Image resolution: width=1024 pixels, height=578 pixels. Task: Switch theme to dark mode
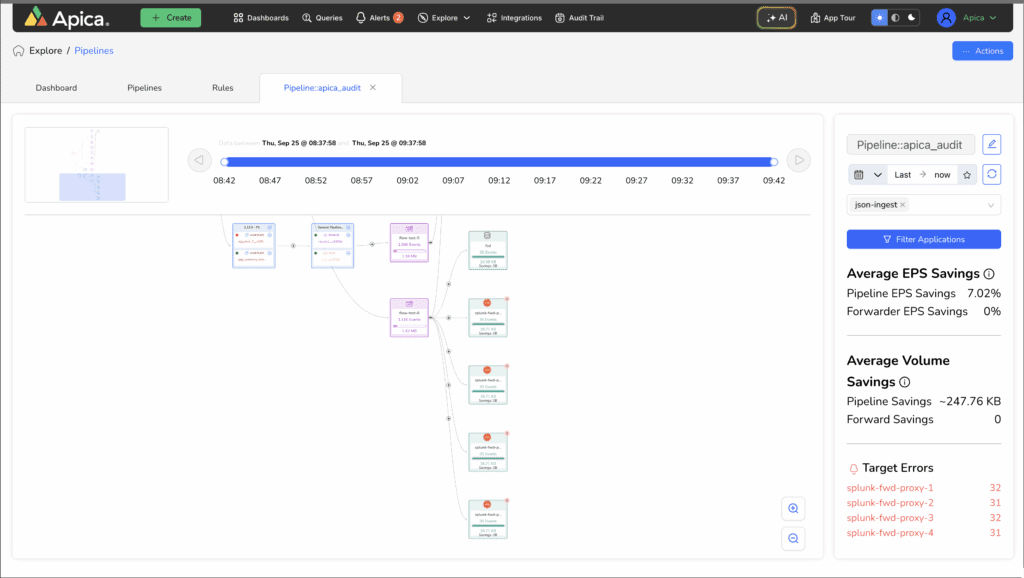point(912,17)
